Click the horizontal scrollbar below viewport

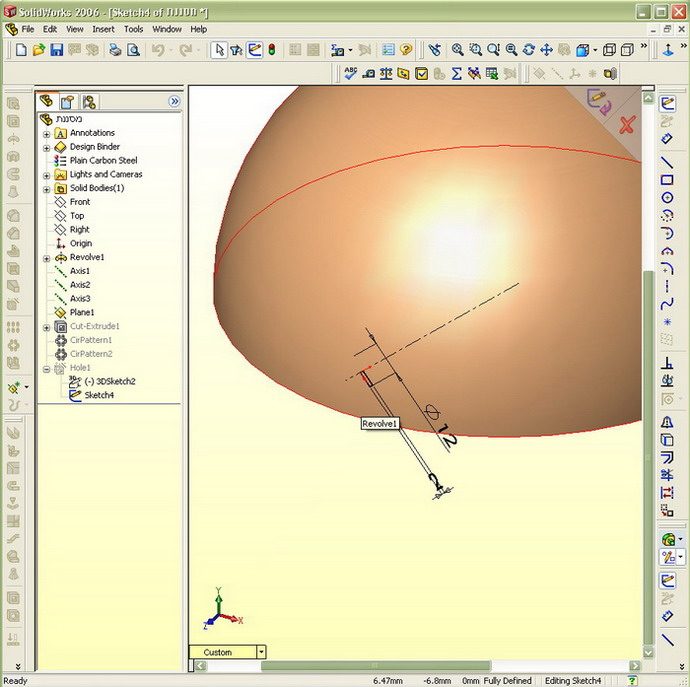400,666
